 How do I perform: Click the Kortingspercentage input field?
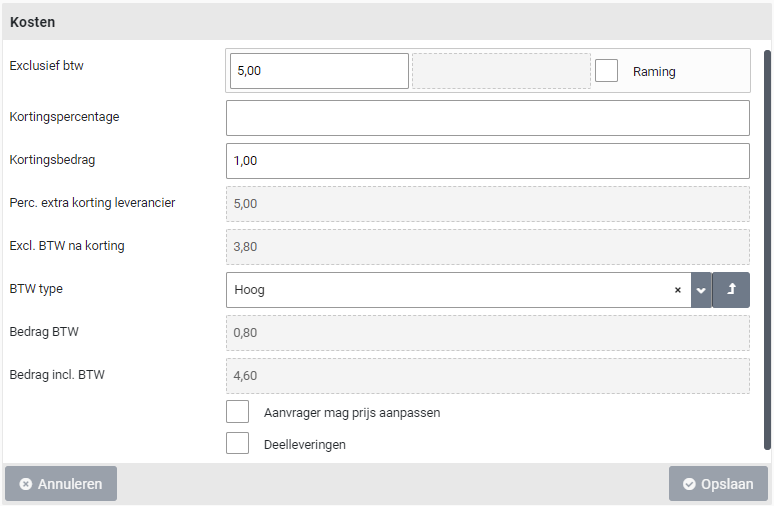click(x=487, y=117)
